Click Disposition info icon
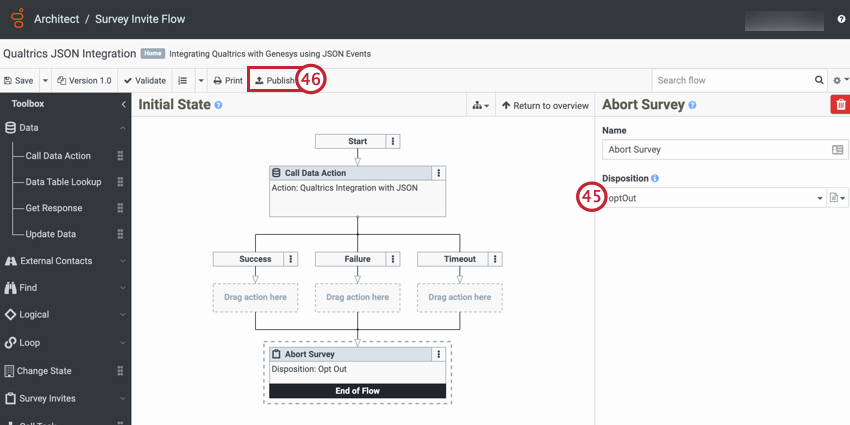This screenshot has height=425, width=850. [x=655, y=178]
